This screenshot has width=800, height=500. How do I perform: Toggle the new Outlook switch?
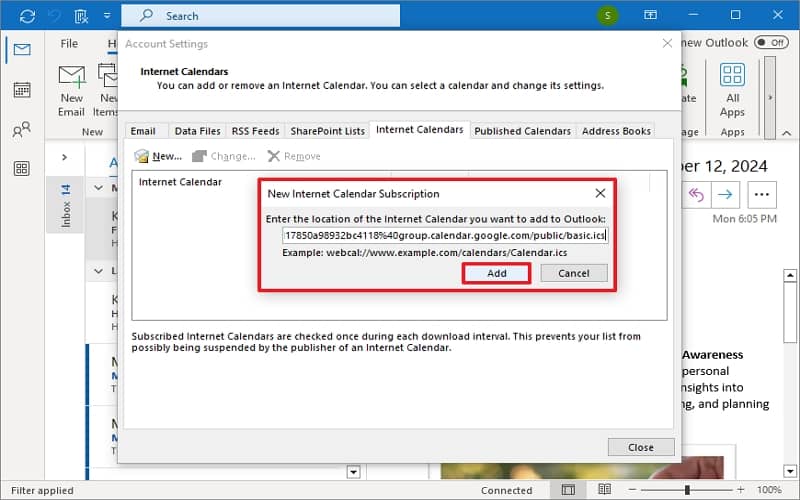(771, 42)
